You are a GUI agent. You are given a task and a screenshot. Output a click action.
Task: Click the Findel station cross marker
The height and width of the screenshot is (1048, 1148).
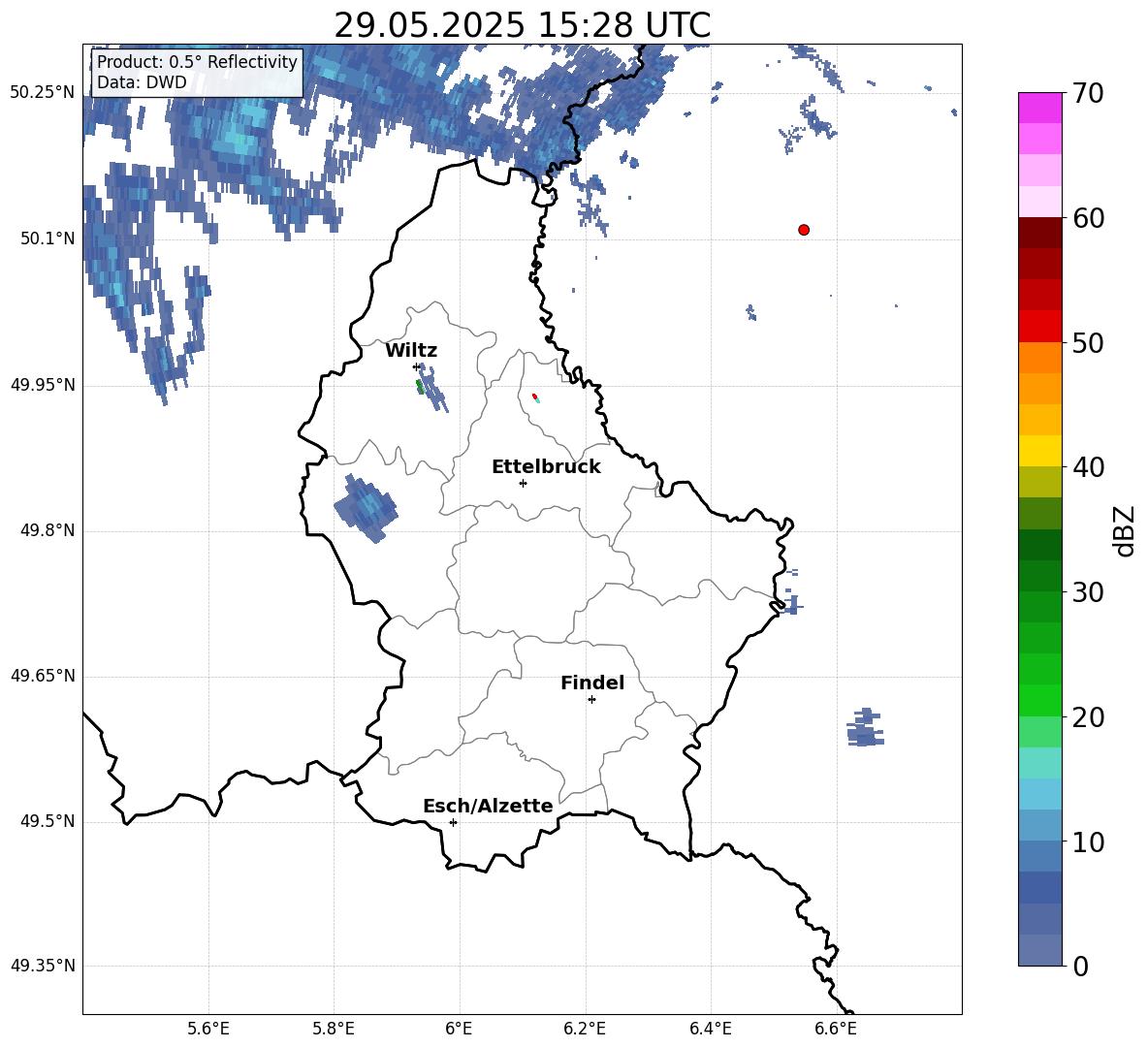pyautogui.click(x=591, y=700)
